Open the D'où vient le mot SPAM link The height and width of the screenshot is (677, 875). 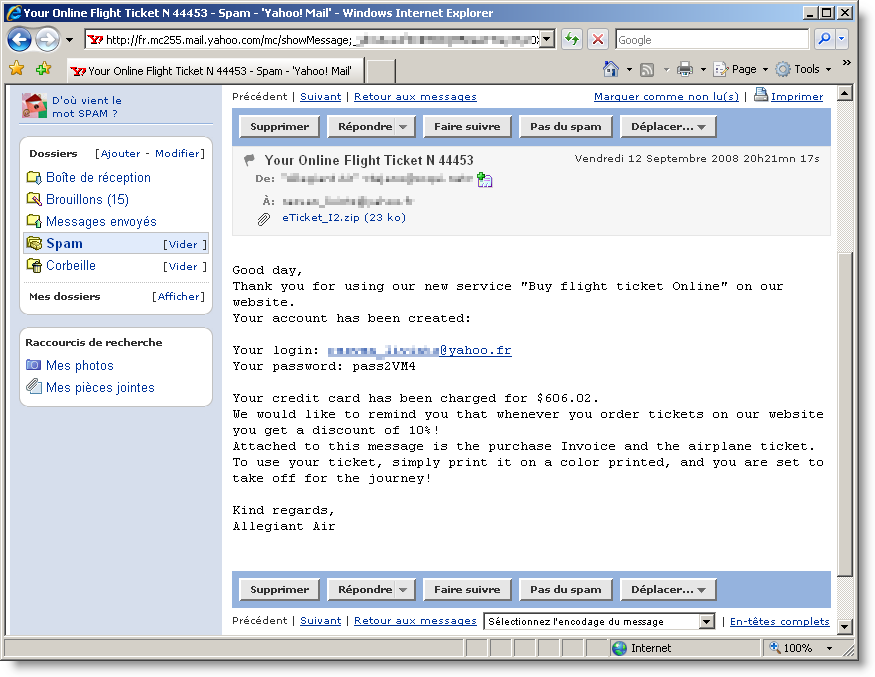tap(86, 107)
